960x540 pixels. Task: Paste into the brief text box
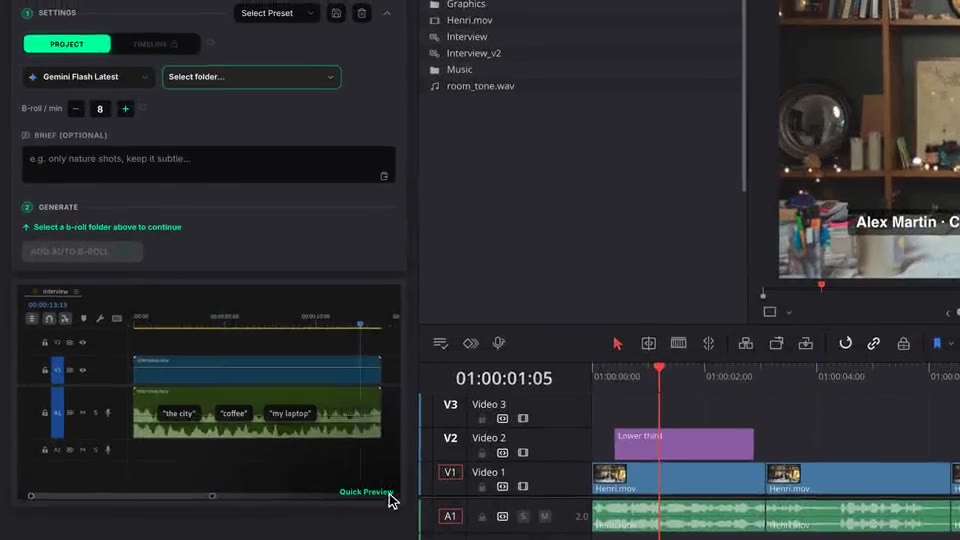pyautogui.click(x=384, y=176)
